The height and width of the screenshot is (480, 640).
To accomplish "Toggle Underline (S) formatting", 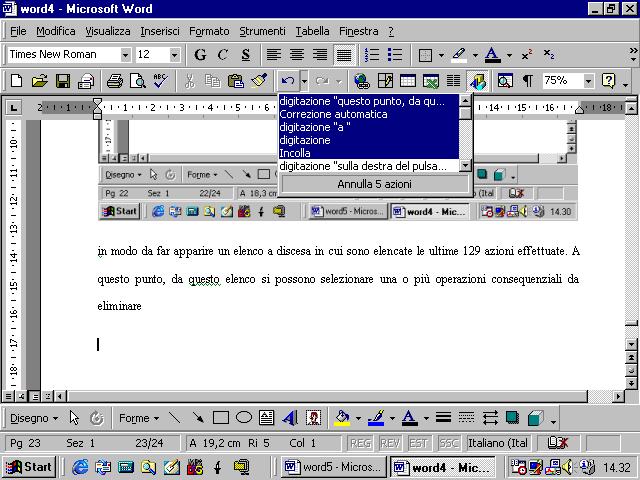I will [245, 55].
